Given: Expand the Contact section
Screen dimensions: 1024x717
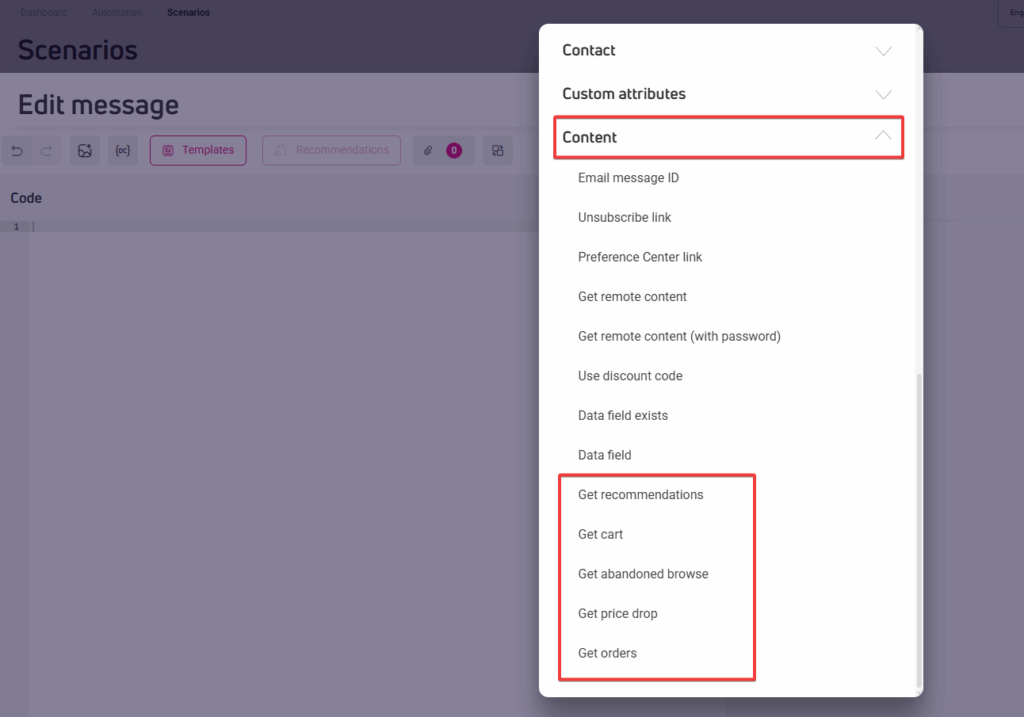Looking at the screenshot, I should (727, 51).
